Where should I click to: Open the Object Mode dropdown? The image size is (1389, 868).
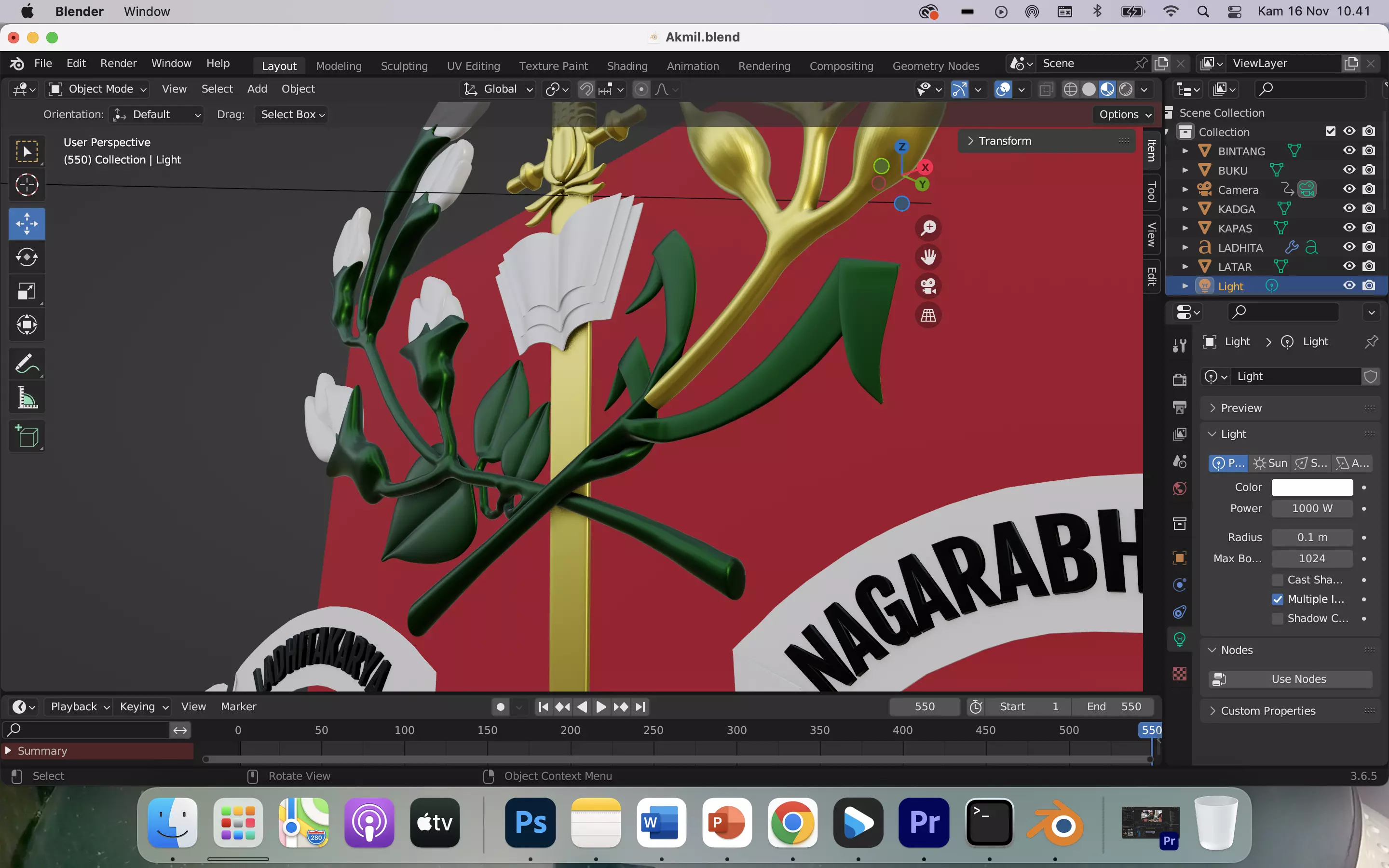(97, 89)
